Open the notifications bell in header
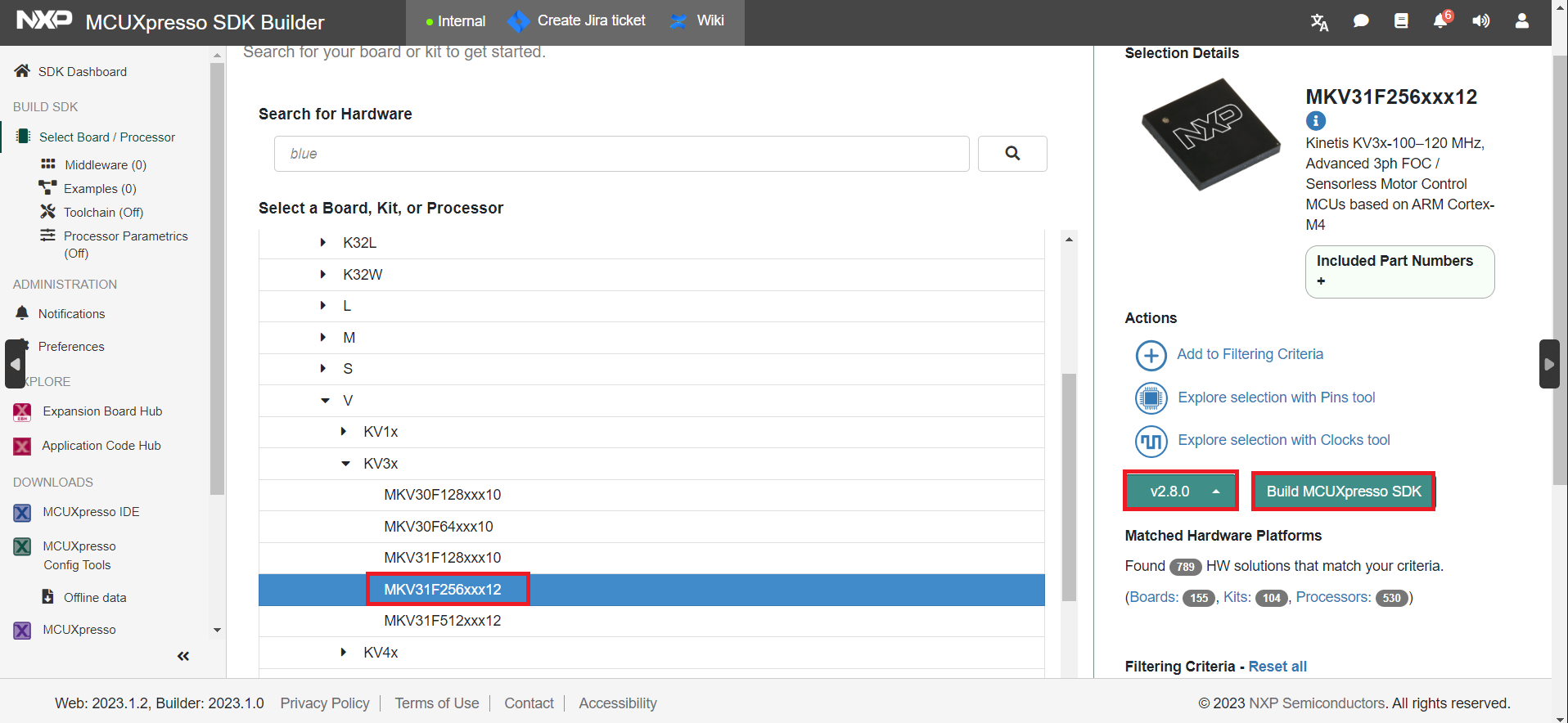The image size is (1568, 723). tap(1441, 20)
